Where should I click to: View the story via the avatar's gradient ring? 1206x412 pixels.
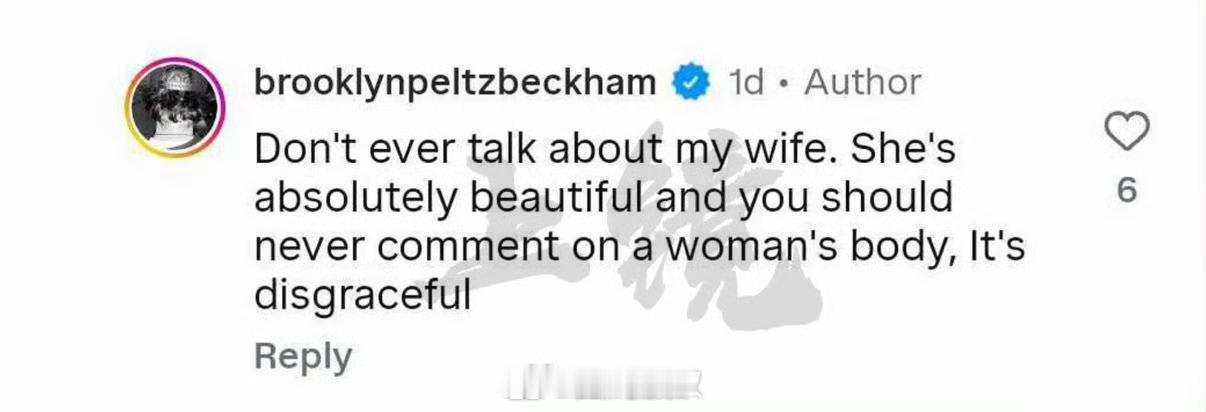(174, 107)
